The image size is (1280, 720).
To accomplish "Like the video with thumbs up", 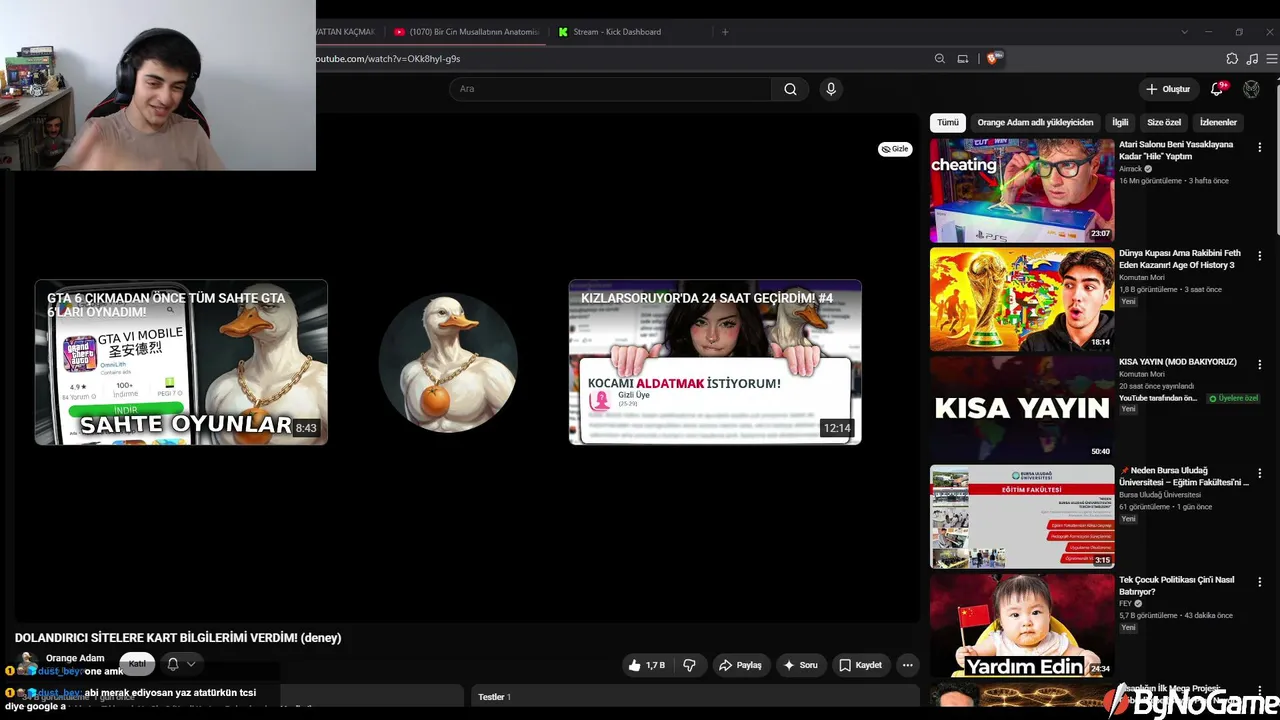I will (645, 665).
